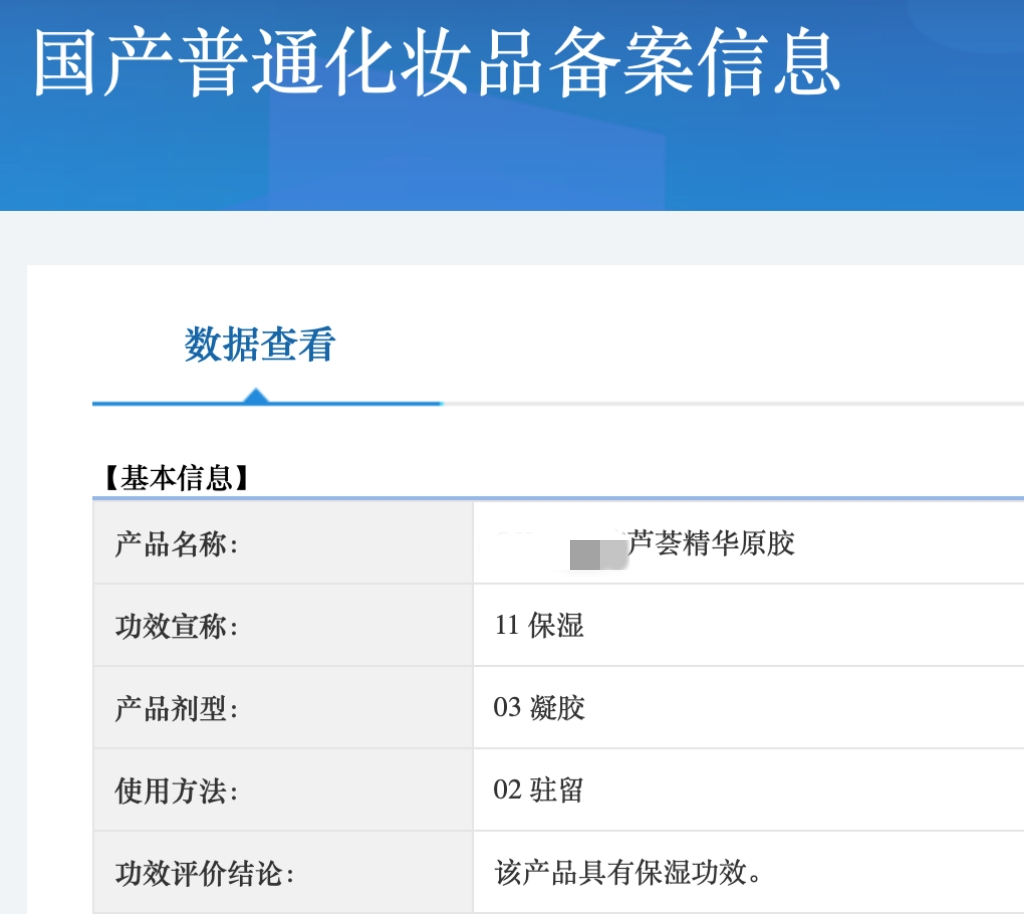The image size is (1024, 914).
Task: Click the blue triangle marker under 数据查看
Action: click(x=256, y=395)
